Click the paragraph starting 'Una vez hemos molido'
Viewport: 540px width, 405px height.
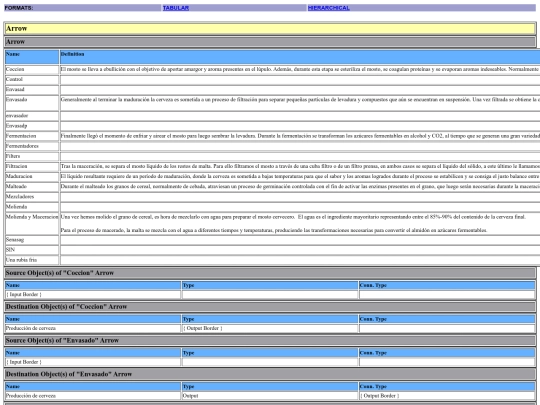point(293,217)
